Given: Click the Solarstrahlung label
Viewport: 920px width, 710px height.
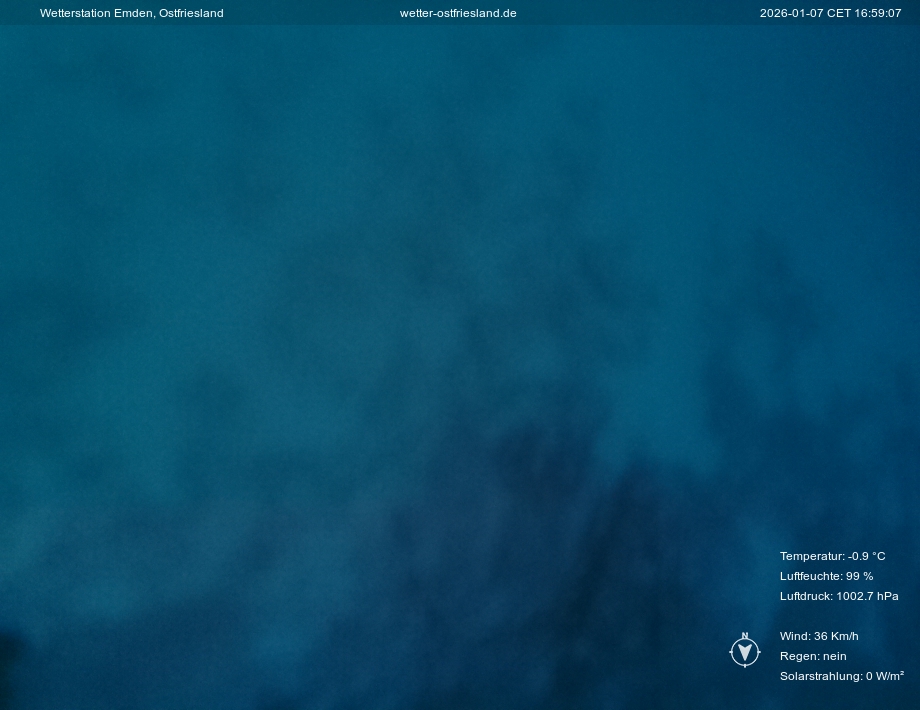Looking at the screenshot, I should (x=820, y=676).
